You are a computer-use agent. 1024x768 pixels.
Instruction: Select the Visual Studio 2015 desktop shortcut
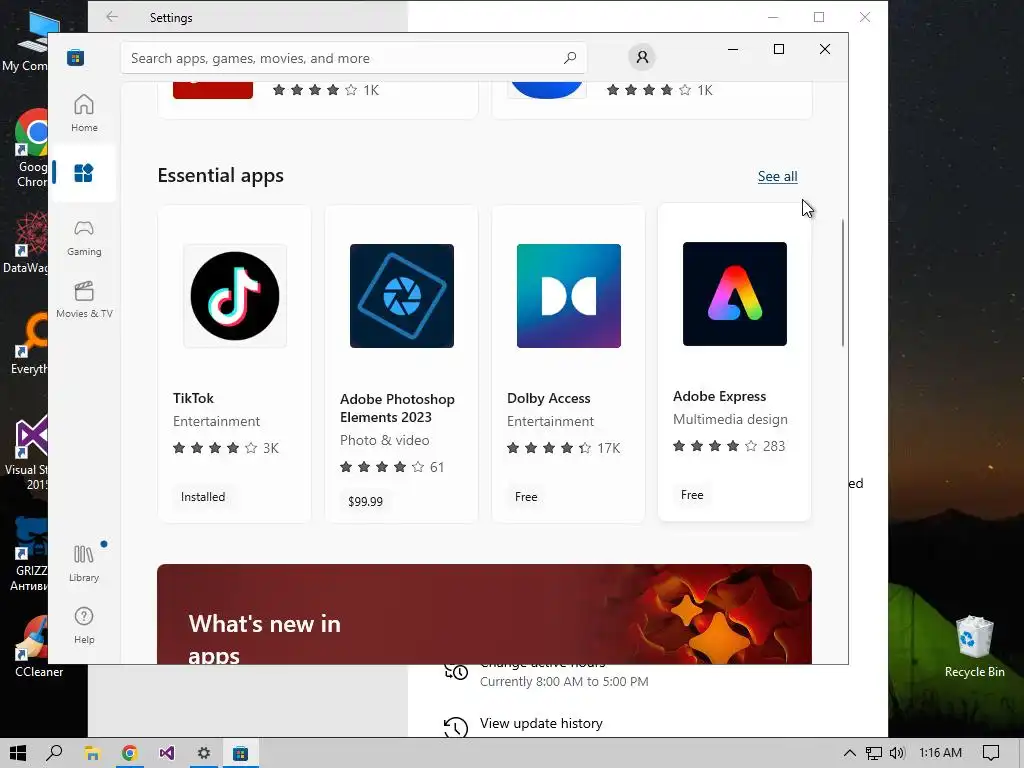point(27,452)
